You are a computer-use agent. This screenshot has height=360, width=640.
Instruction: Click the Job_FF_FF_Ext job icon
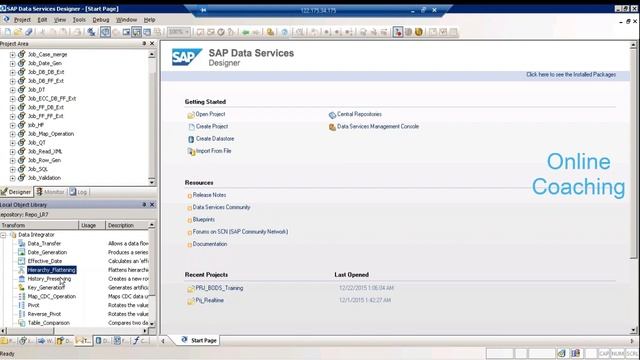pos(22,116)
